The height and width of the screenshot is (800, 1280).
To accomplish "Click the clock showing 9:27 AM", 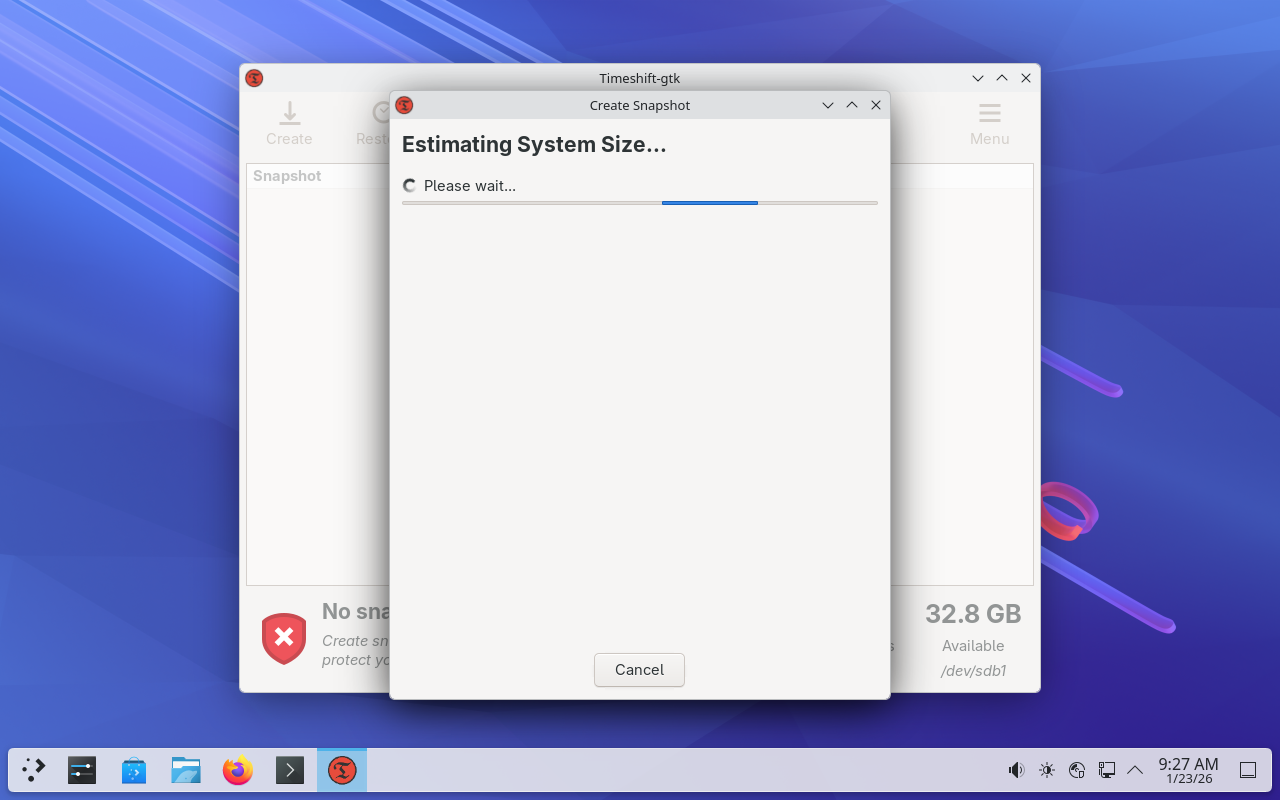I will tap(1188, 770).
